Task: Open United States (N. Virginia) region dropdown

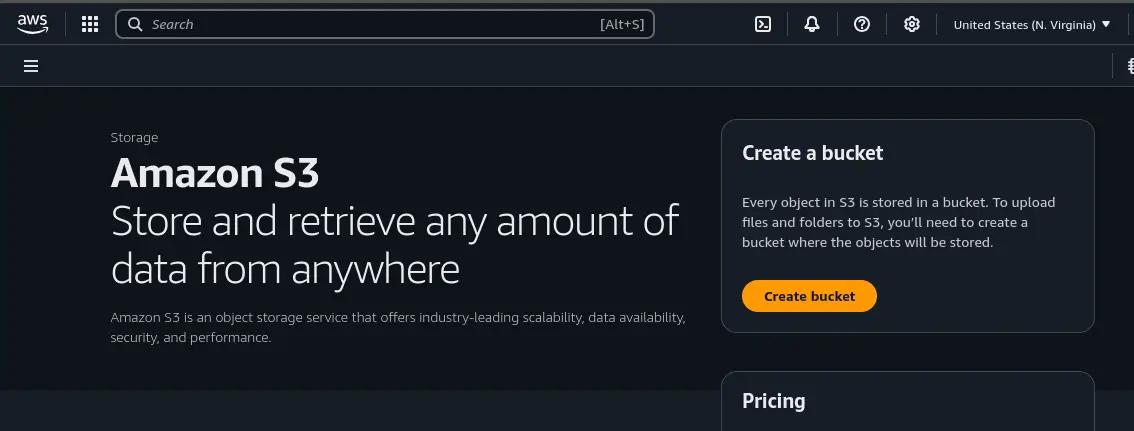Action: (1032, 24)
